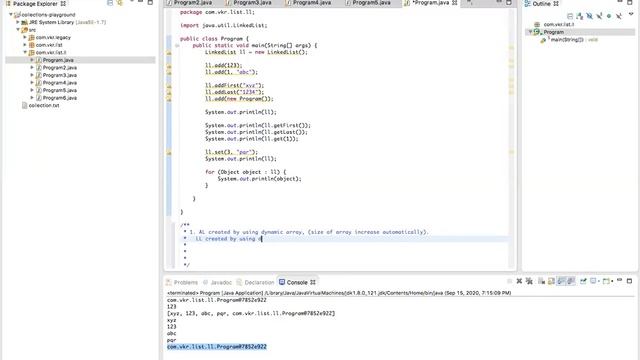Switch to Program5.java editor tab
640x360 pixels.
pyautogui.click(x=371, y=3)
